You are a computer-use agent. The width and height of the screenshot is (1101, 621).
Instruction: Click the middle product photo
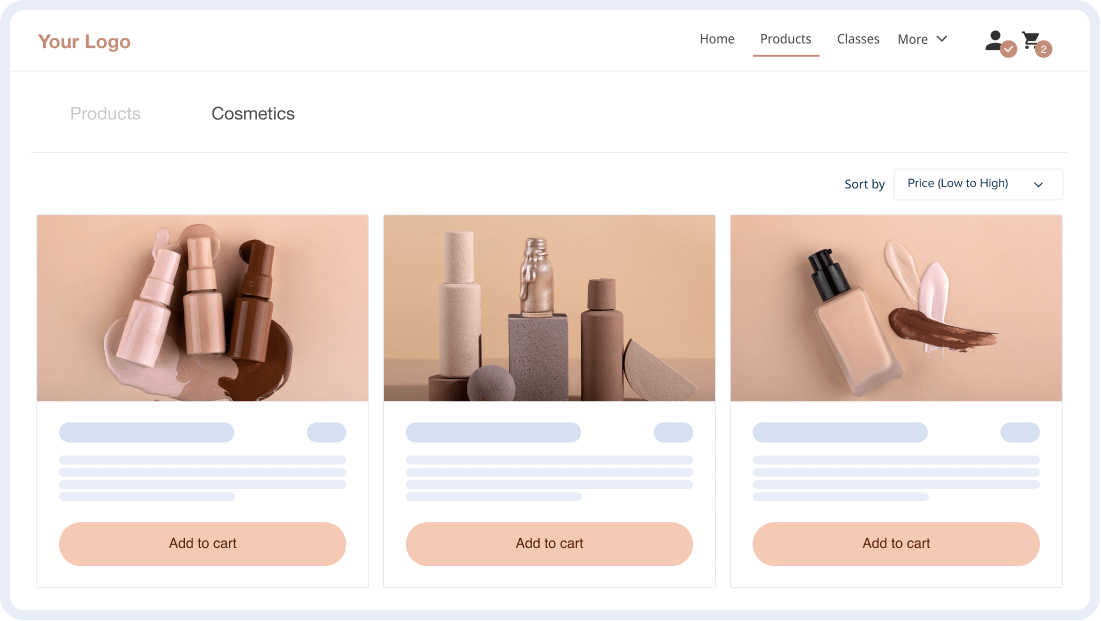point(549,307)
